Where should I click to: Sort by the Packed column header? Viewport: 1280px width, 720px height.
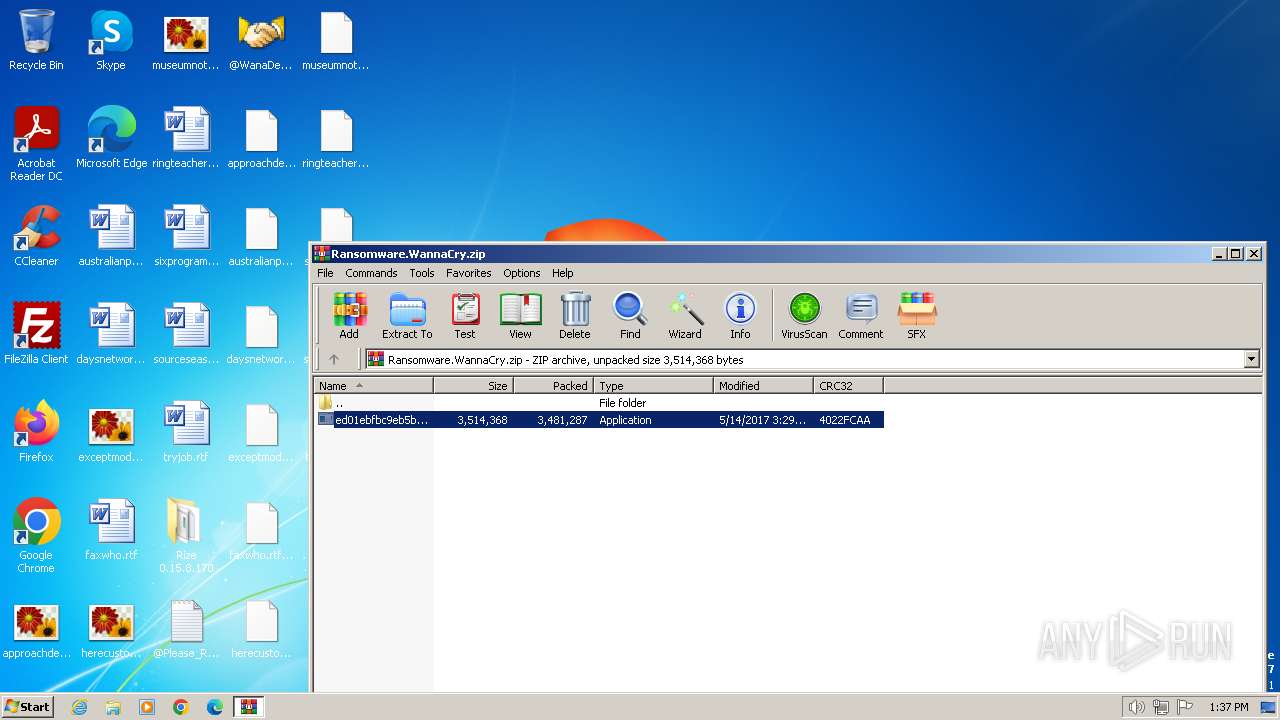point(554,385)
